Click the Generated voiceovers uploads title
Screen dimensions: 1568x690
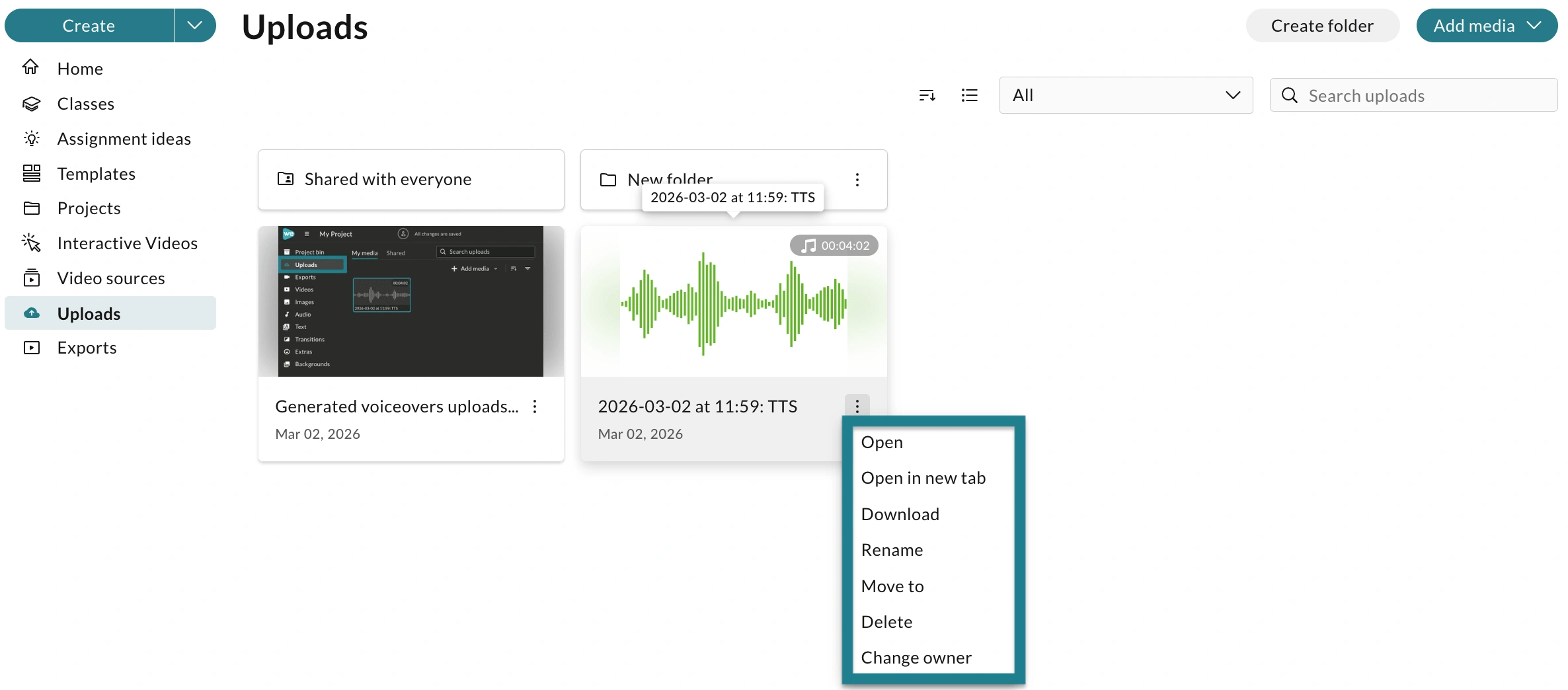point(397,406)
